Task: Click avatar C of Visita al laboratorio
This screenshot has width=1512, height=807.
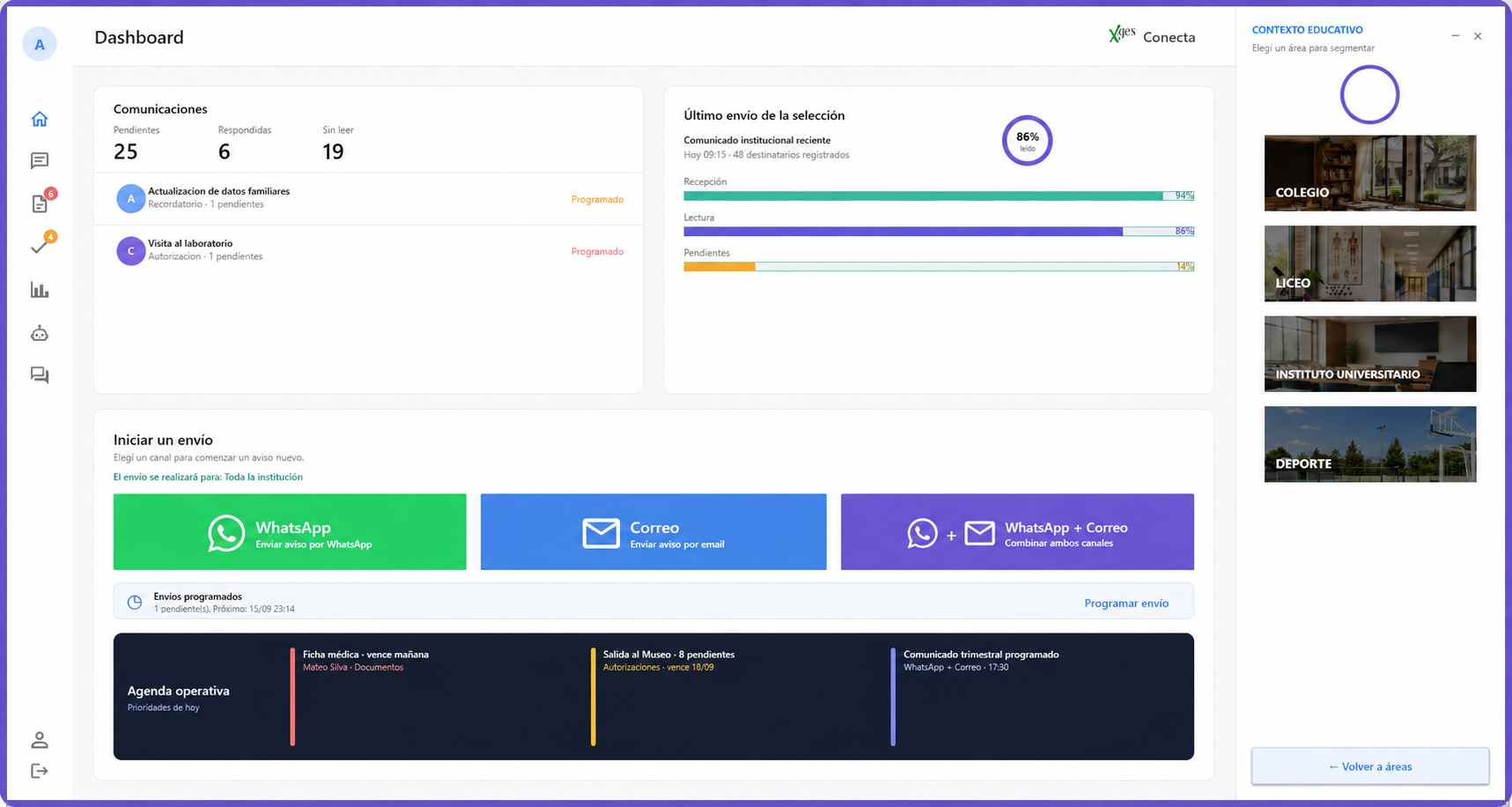Action: pyautogui.click(x=130, y=251)
